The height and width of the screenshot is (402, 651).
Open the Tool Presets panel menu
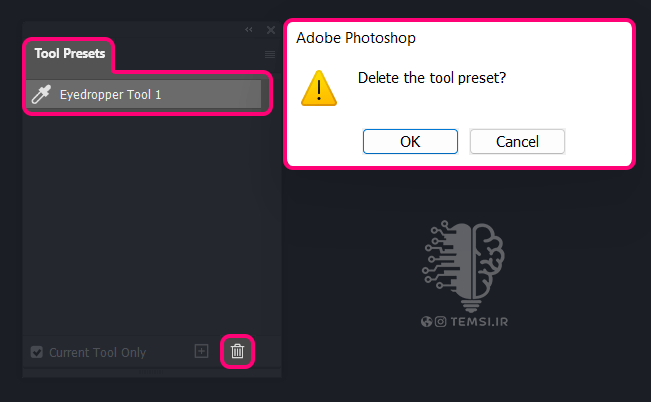[x=270, y=54]
